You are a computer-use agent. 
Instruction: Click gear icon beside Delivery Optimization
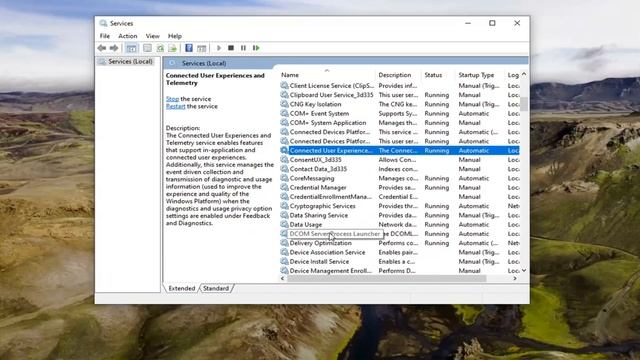pyautogui.click(x=284, y=243)
